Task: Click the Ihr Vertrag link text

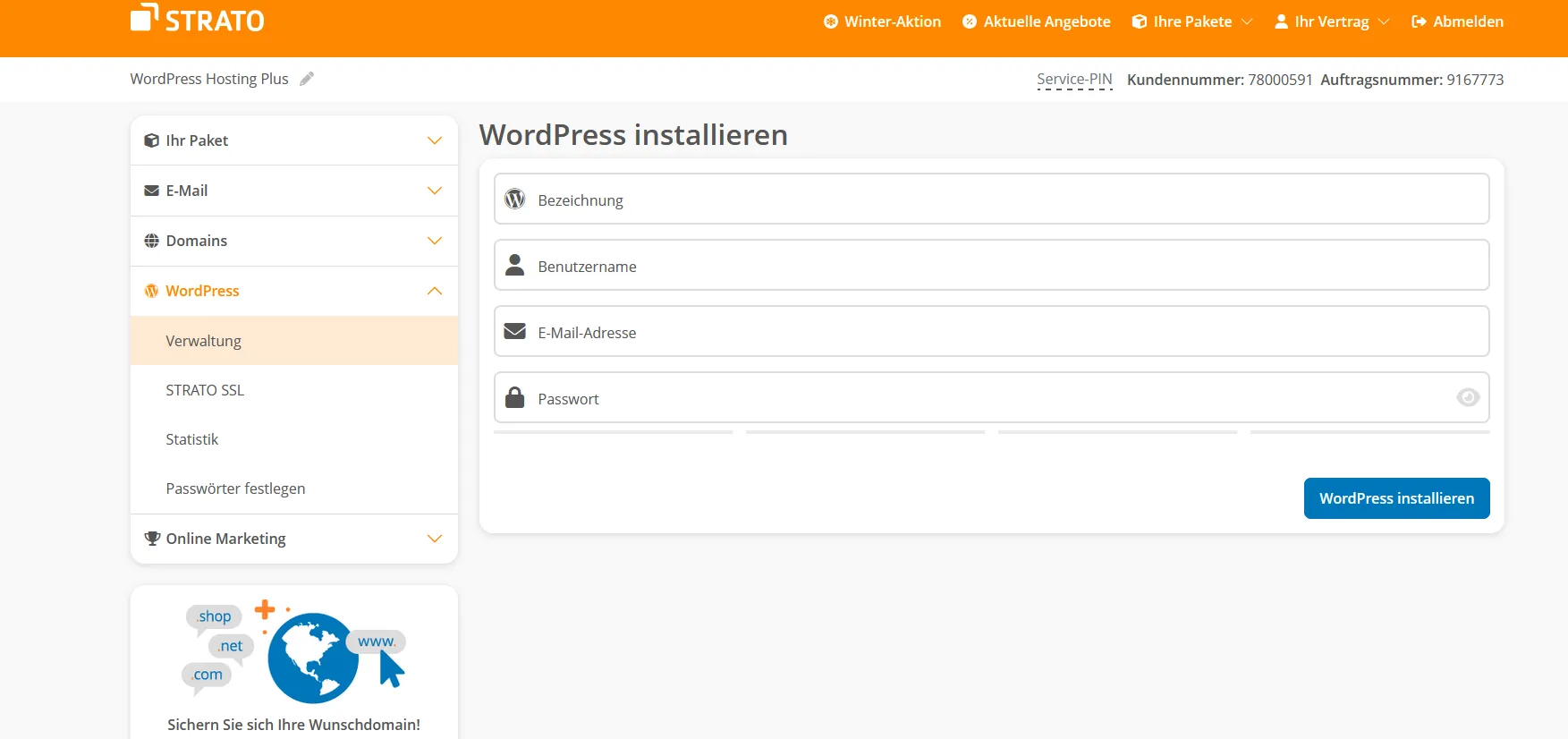Action: click(x=1332, y=21)
